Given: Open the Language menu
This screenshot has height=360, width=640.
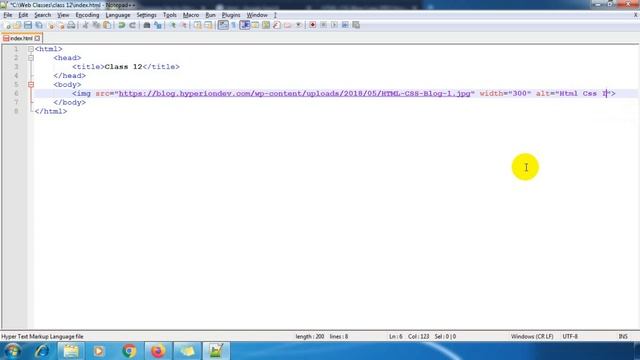Looking at the screenshot, I should click(118, 15).
